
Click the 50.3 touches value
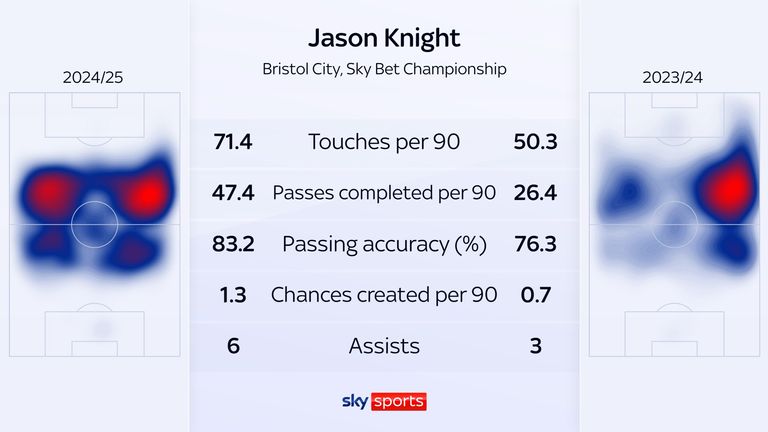535,142
